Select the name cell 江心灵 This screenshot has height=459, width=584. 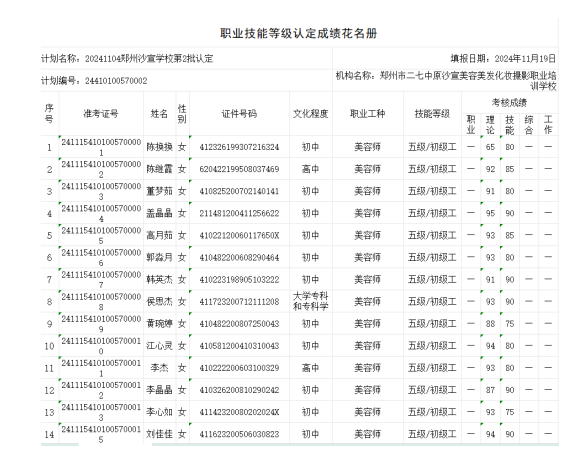159,346
